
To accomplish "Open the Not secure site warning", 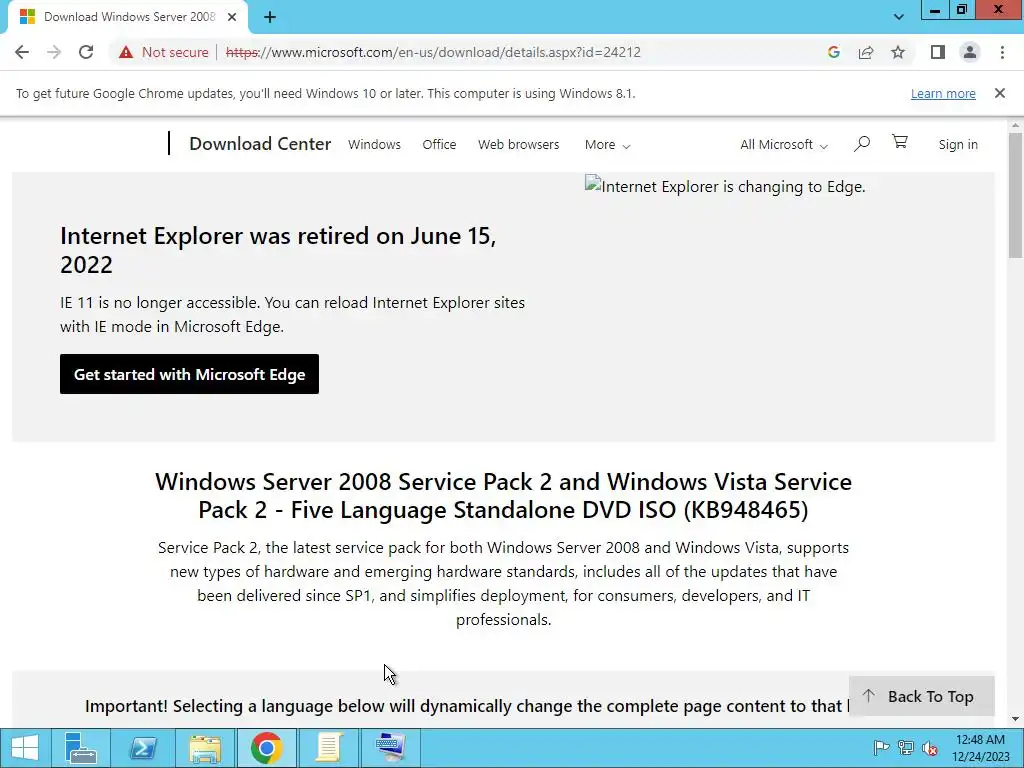I will 164,52.
